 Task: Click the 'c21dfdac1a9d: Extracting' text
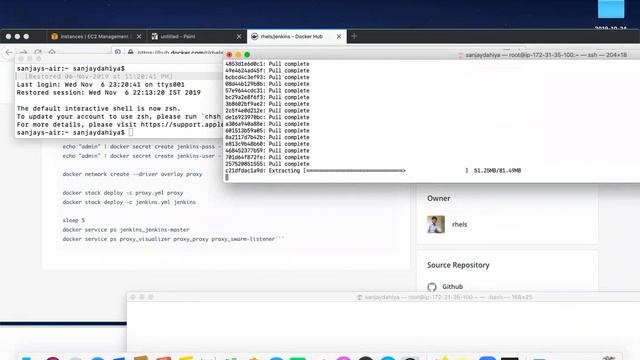click(262, 171)
